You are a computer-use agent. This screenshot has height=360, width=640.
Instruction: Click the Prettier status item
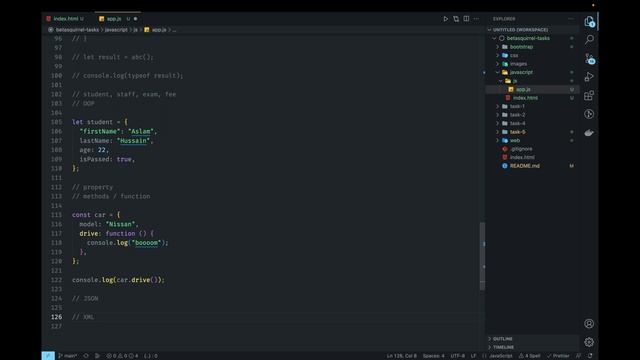(558, 356)
